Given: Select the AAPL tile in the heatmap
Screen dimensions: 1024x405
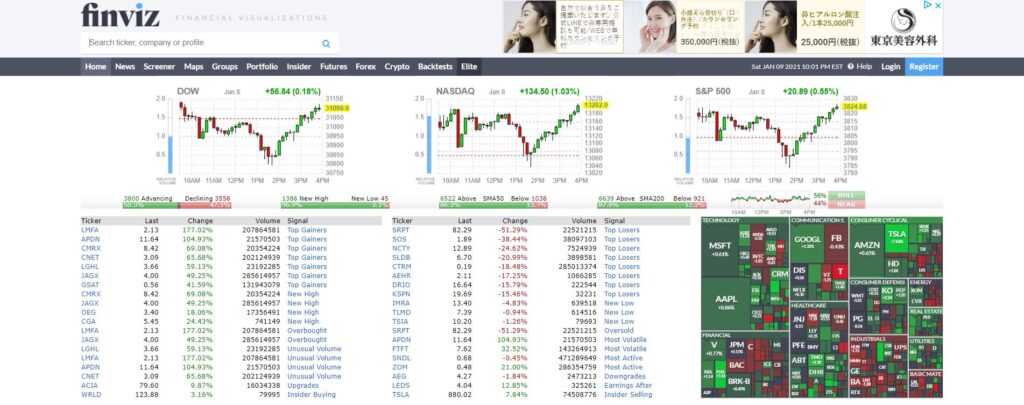Looking at the screenshot, I should (727, 301).
